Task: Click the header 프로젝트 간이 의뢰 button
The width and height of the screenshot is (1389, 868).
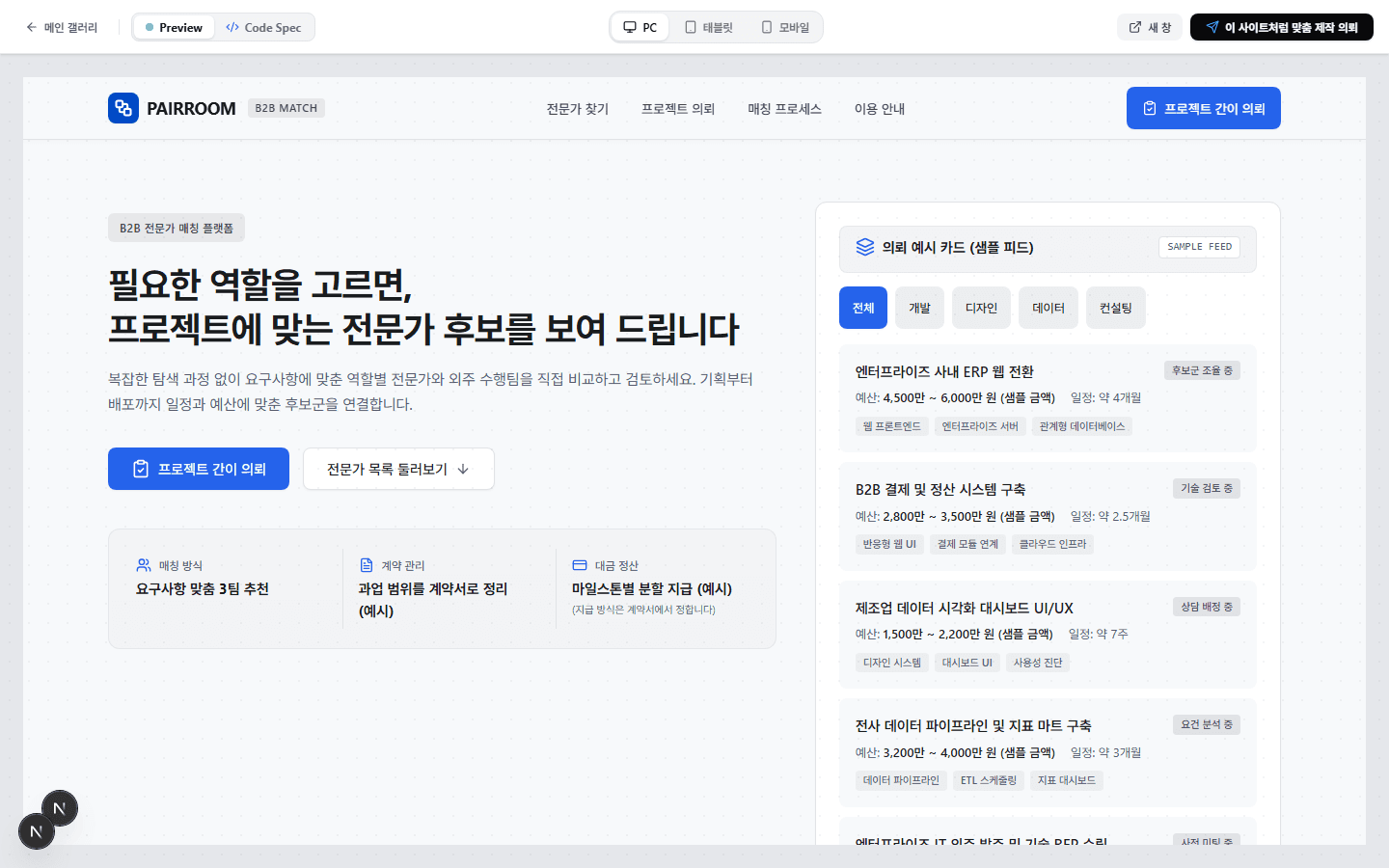Action: pyautogui.click(x=1204, y=108)
